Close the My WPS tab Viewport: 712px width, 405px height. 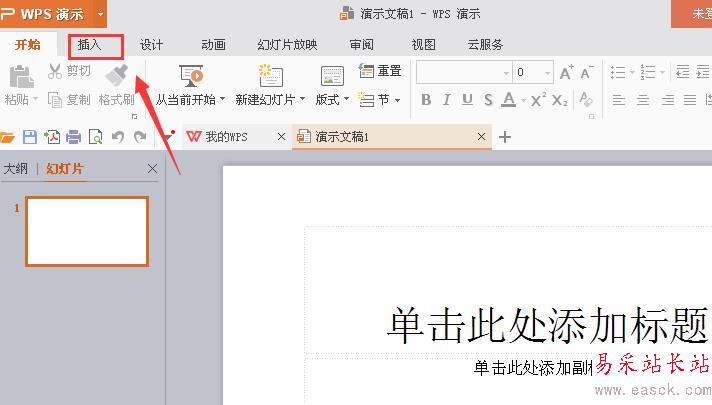tap(282, 137)
